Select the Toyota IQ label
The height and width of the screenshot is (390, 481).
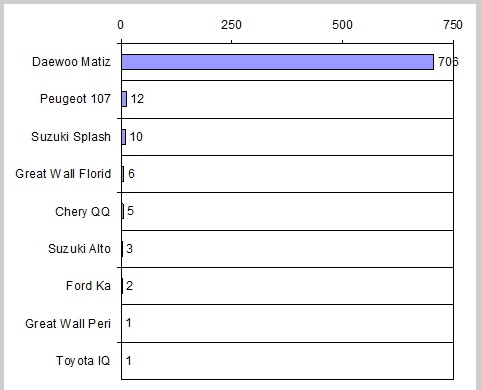pyautogui.click(x=83, y=361)
